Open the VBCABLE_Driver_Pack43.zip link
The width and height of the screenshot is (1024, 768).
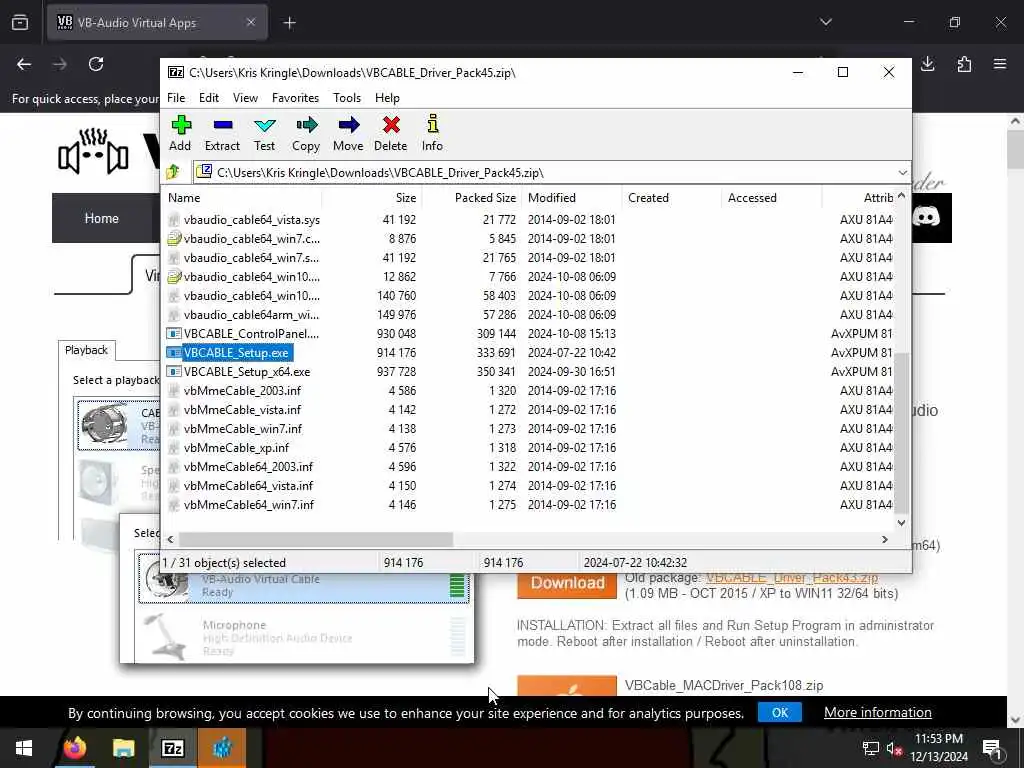click(792, 577)
